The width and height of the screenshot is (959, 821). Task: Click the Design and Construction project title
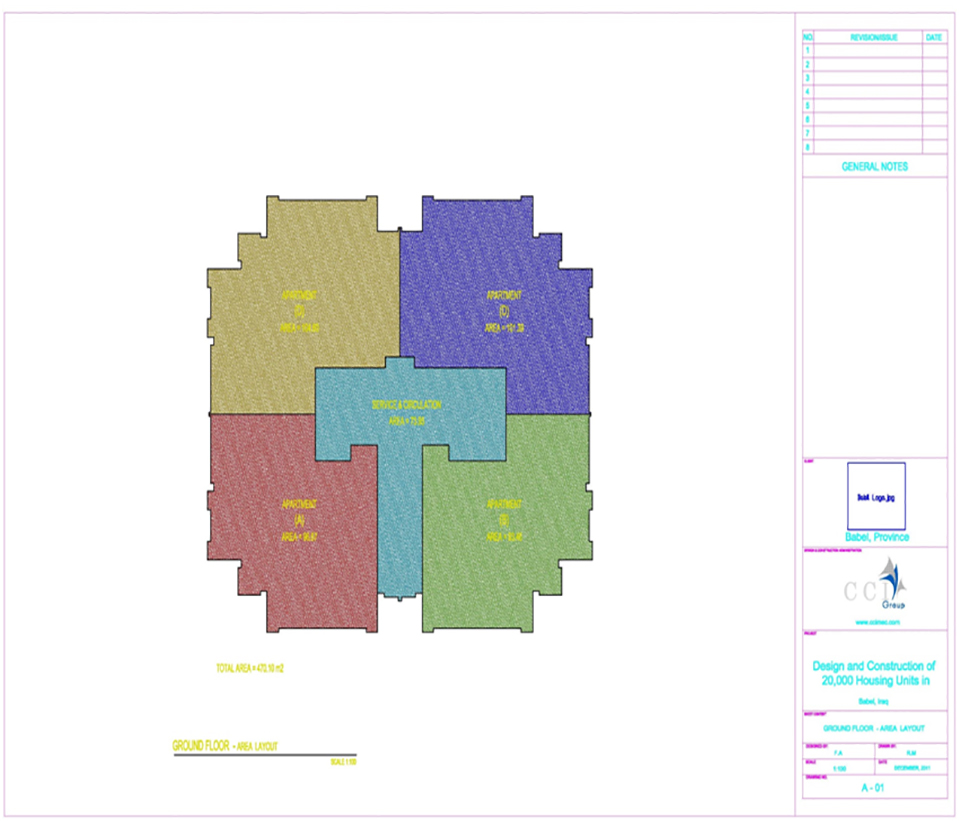coord(875,673)
